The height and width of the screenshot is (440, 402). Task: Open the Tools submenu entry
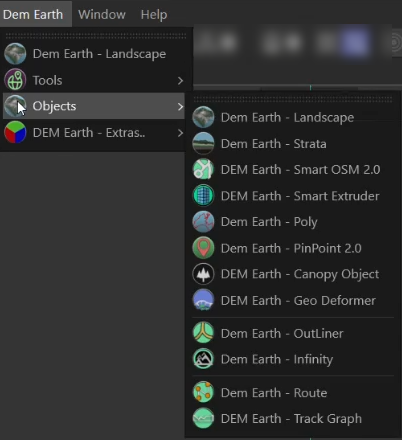[x=94, y=80]
